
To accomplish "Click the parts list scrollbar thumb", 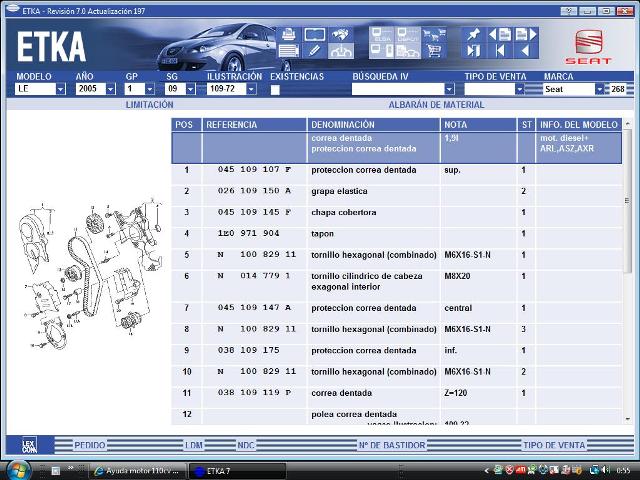I will (x=627, y=200).
